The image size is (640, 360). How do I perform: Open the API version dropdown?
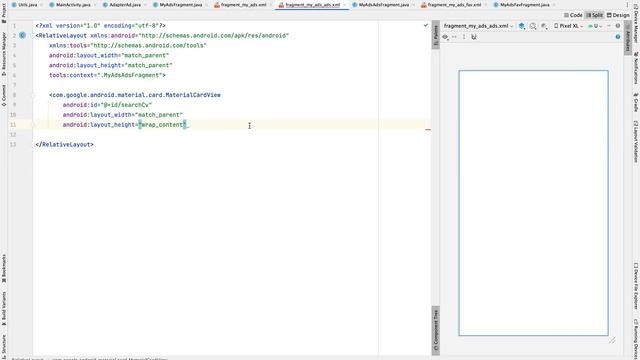click(x=595, y=26)
